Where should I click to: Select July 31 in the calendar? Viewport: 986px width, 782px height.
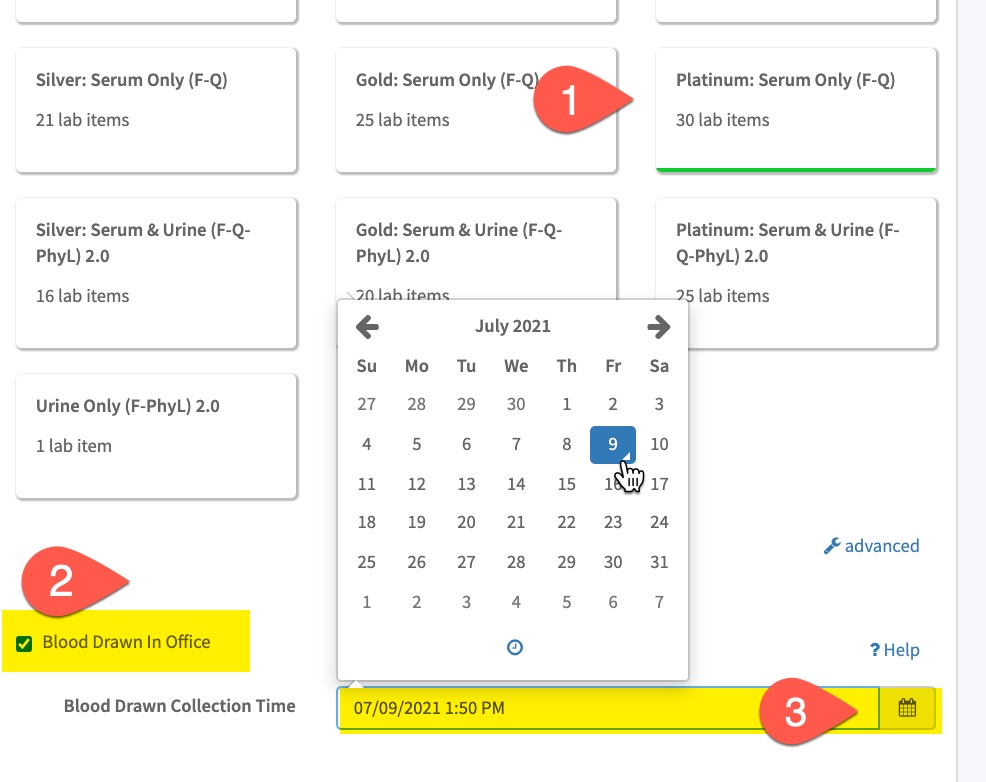(x=658, y=562)
